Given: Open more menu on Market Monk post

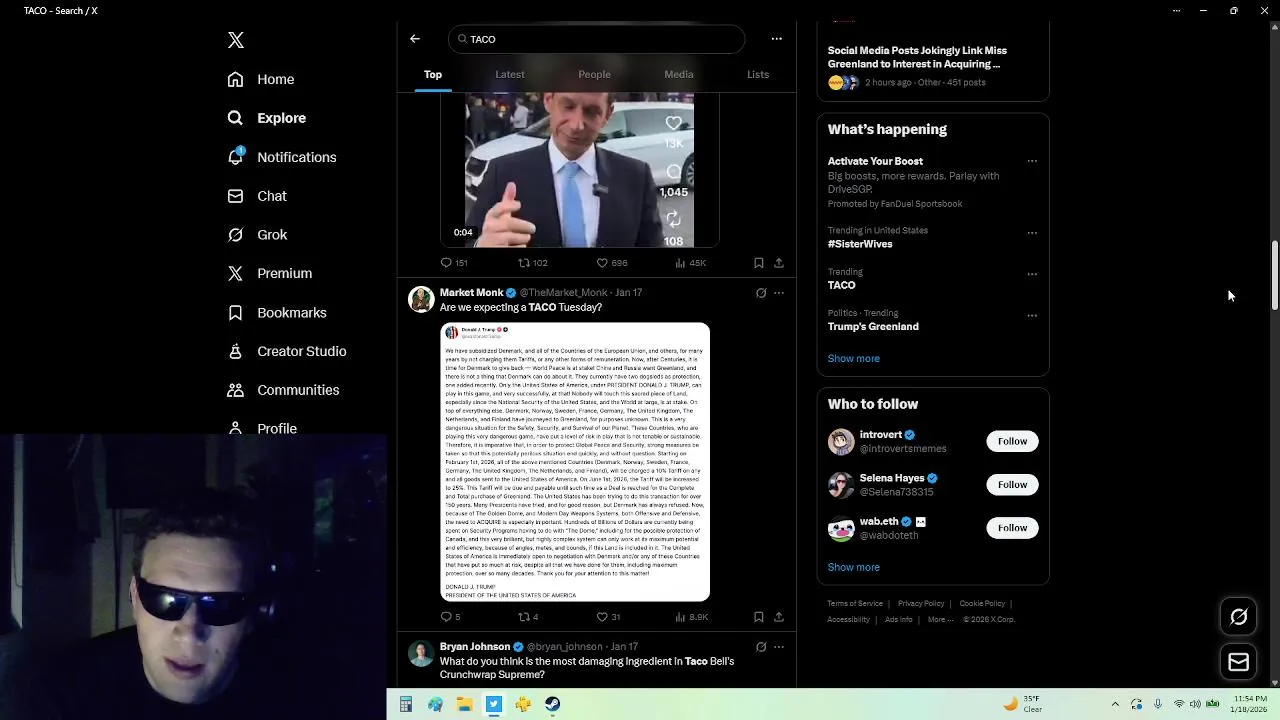Looking at the screenshot, I should pyautogui.click(x=779, y=293).
